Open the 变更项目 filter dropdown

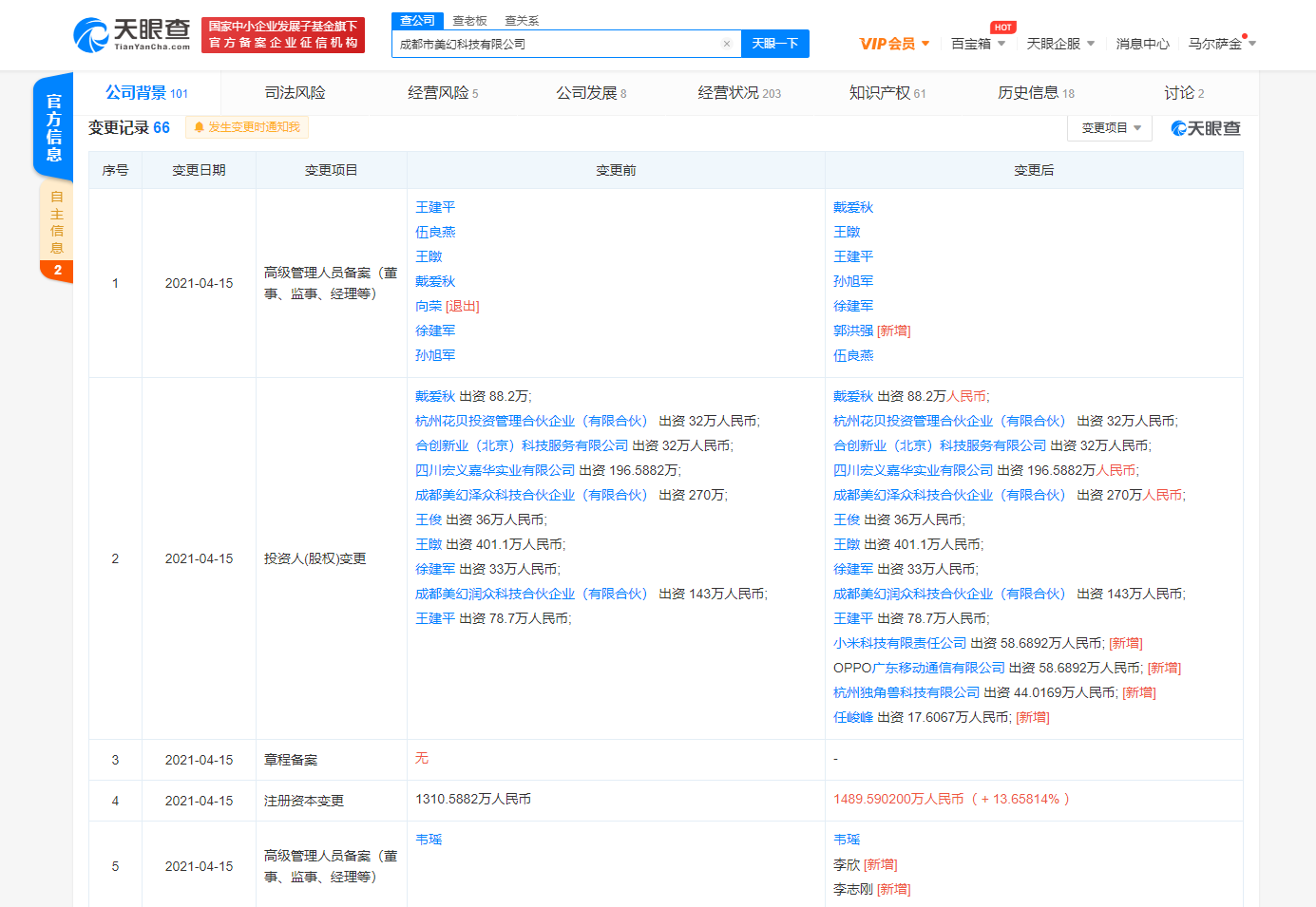(x=1110, y=128)
